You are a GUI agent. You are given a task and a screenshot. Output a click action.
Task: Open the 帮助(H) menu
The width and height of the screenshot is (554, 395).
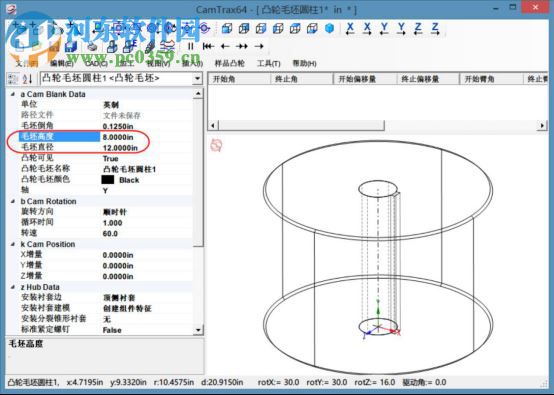coord(304,64)
